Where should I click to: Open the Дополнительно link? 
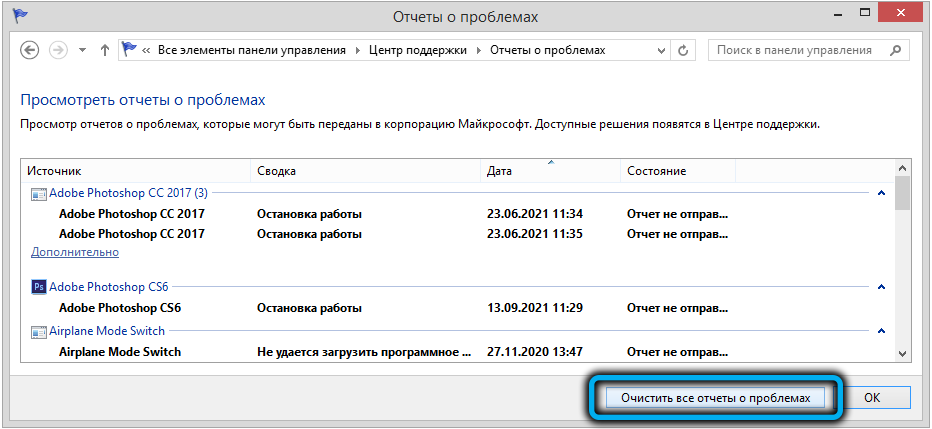pos(74,252)
